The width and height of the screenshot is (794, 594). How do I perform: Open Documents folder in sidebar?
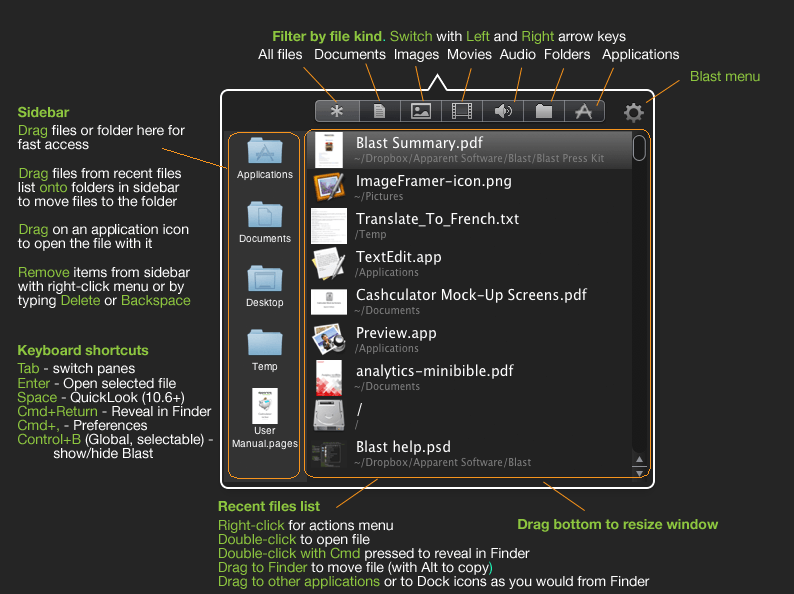[x=265, y=214]
